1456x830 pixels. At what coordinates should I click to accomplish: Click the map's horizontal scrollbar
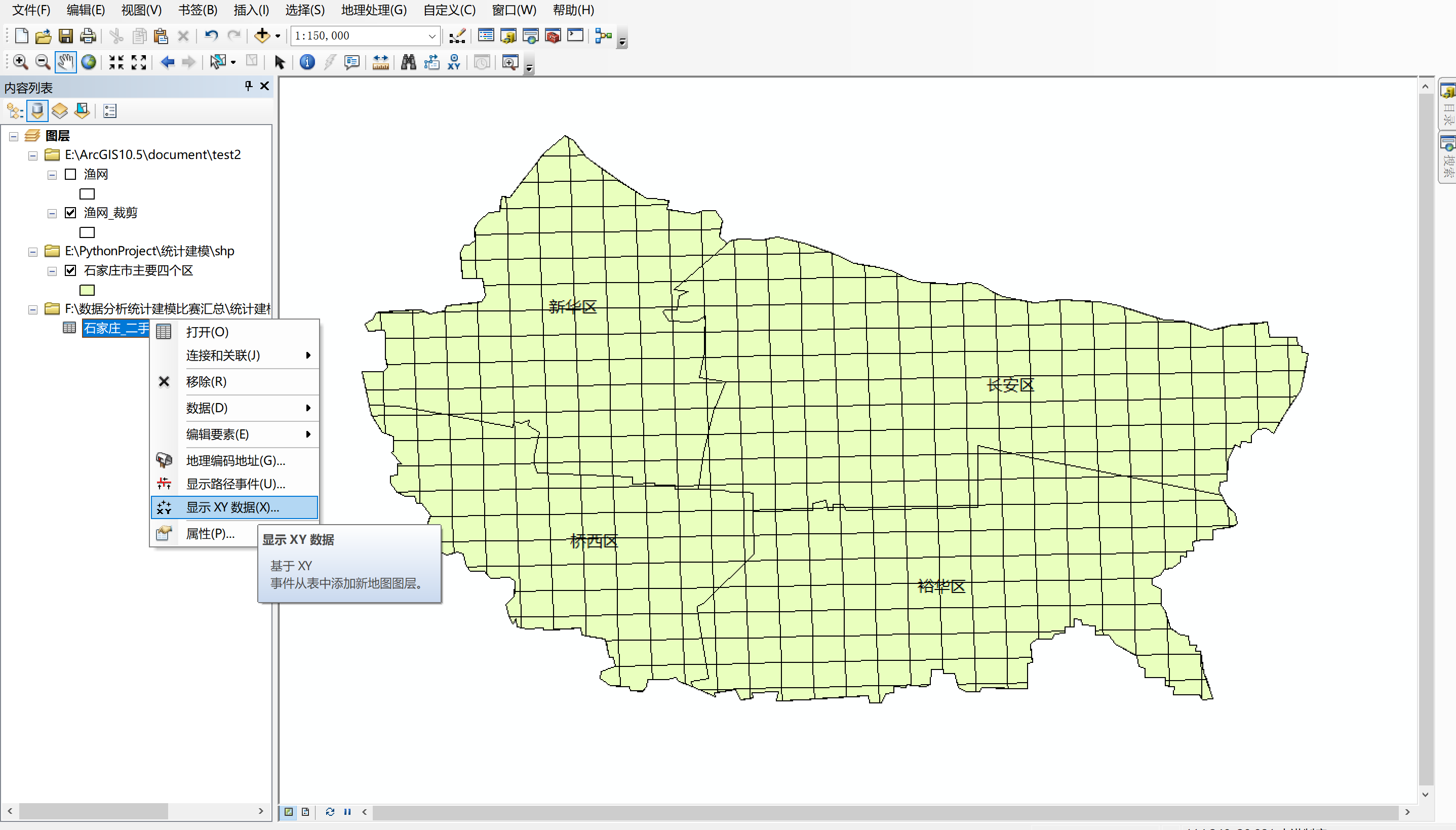click(x=884, y=812)
